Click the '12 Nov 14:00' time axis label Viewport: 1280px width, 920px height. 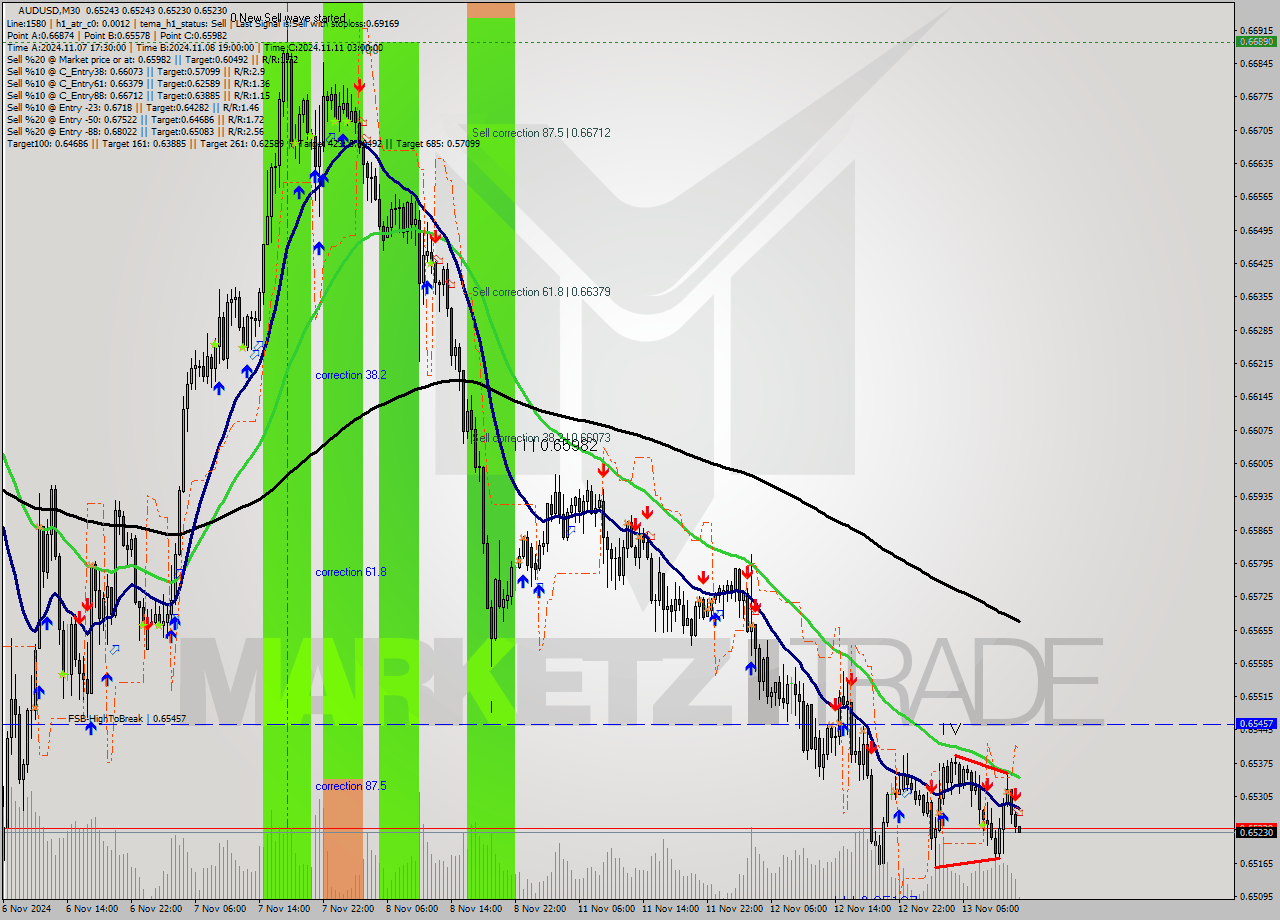pyautogui.click(x=861, y=909)
